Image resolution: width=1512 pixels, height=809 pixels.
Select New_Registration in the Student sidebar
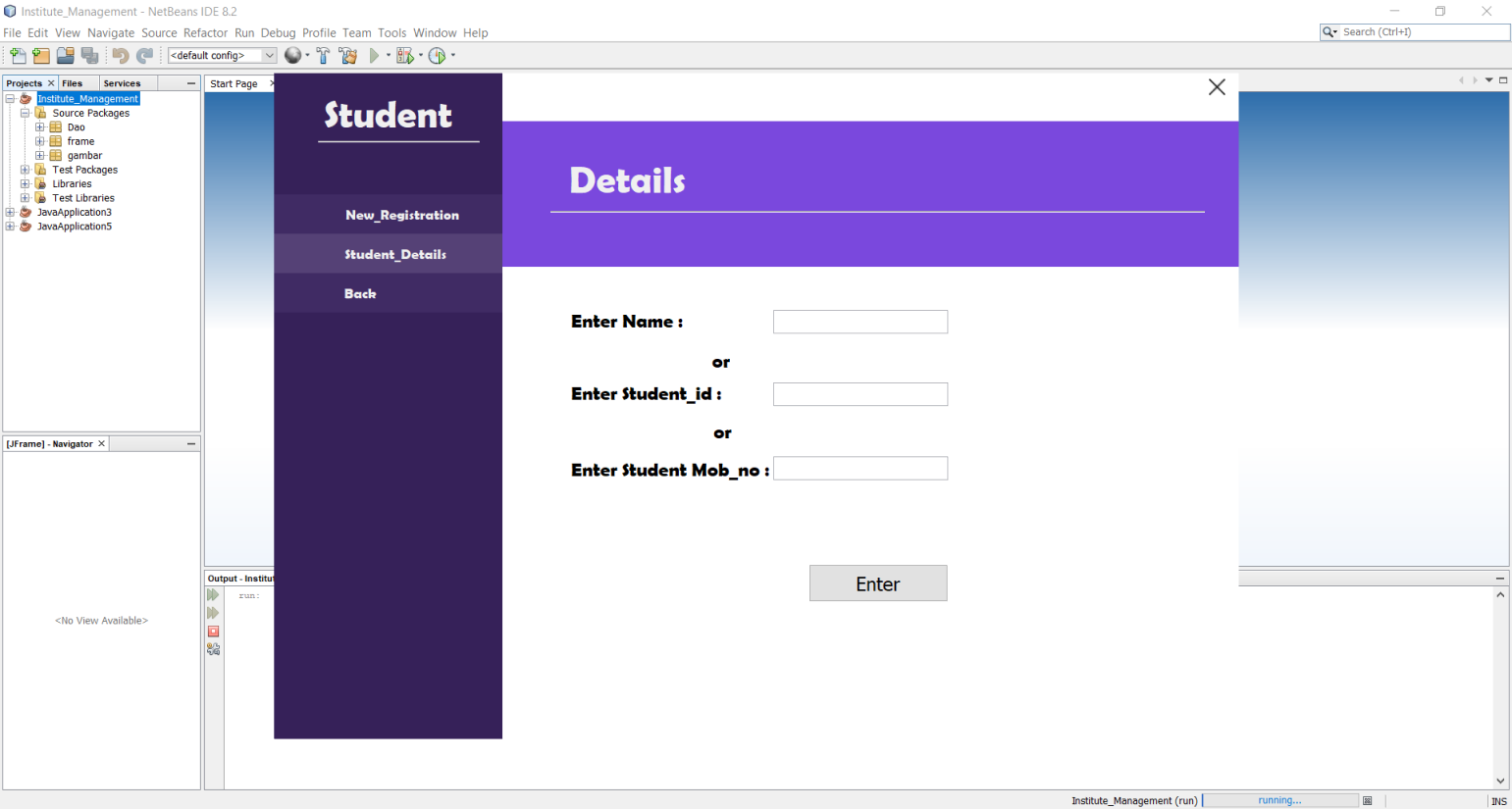401,215
